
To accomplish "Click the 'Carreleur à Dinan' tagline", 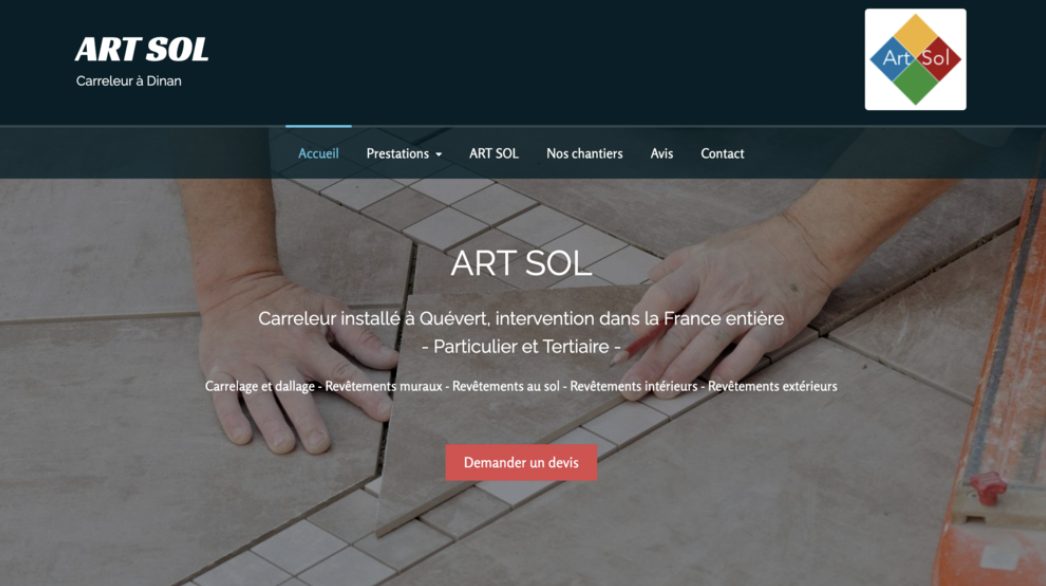I will point(129,81).
